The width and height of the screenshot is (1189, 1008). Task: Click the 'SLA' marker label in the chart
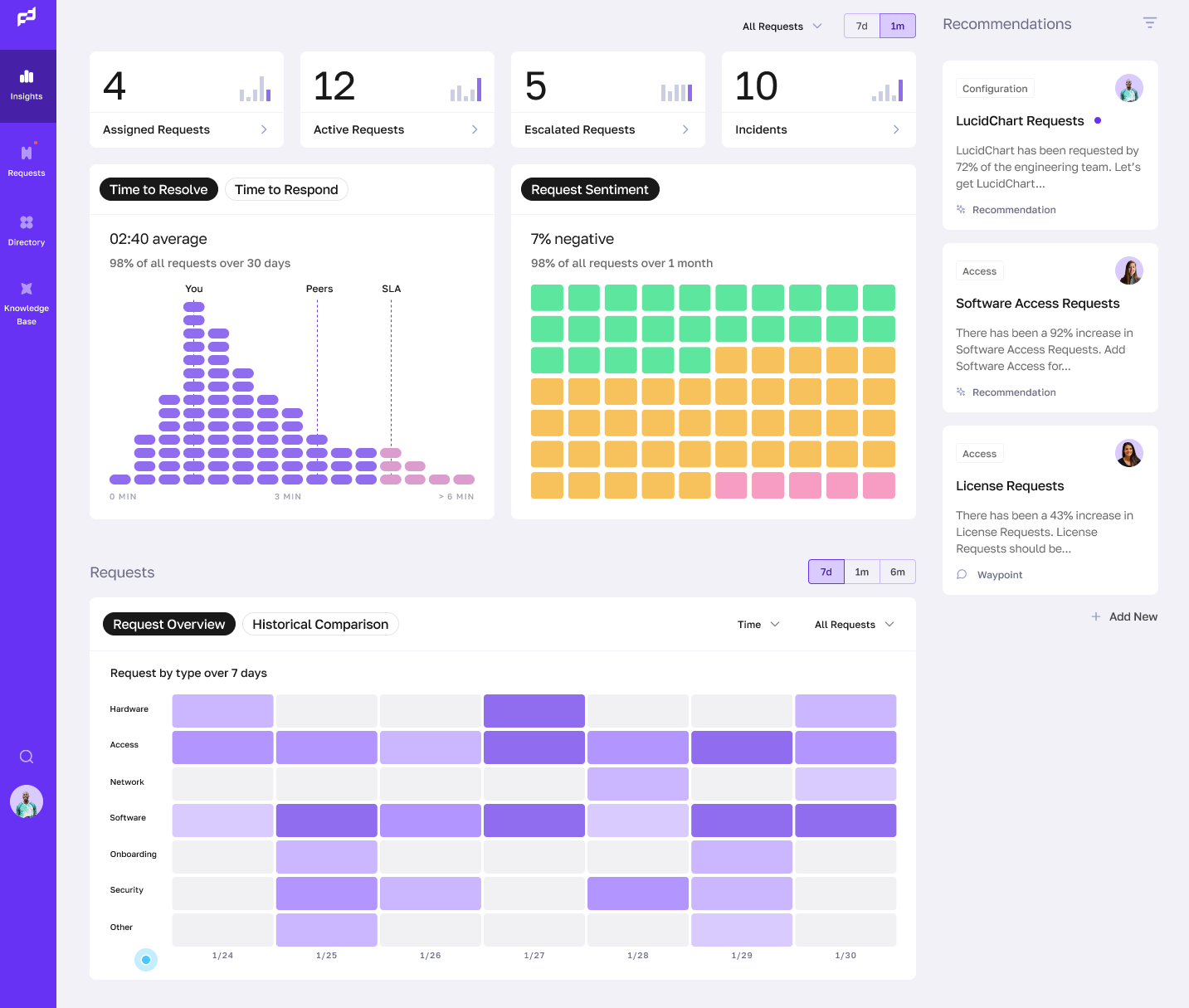pyautogui.click(x=392, y=289)
